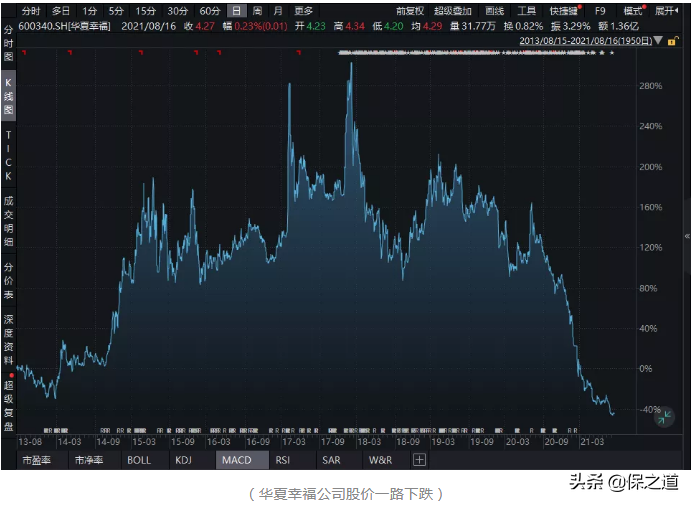Image resolution: width=693 pixels, height=505 pixels.
Task: Toggle the date range lock icon
Action: click(x=673, y=41)
